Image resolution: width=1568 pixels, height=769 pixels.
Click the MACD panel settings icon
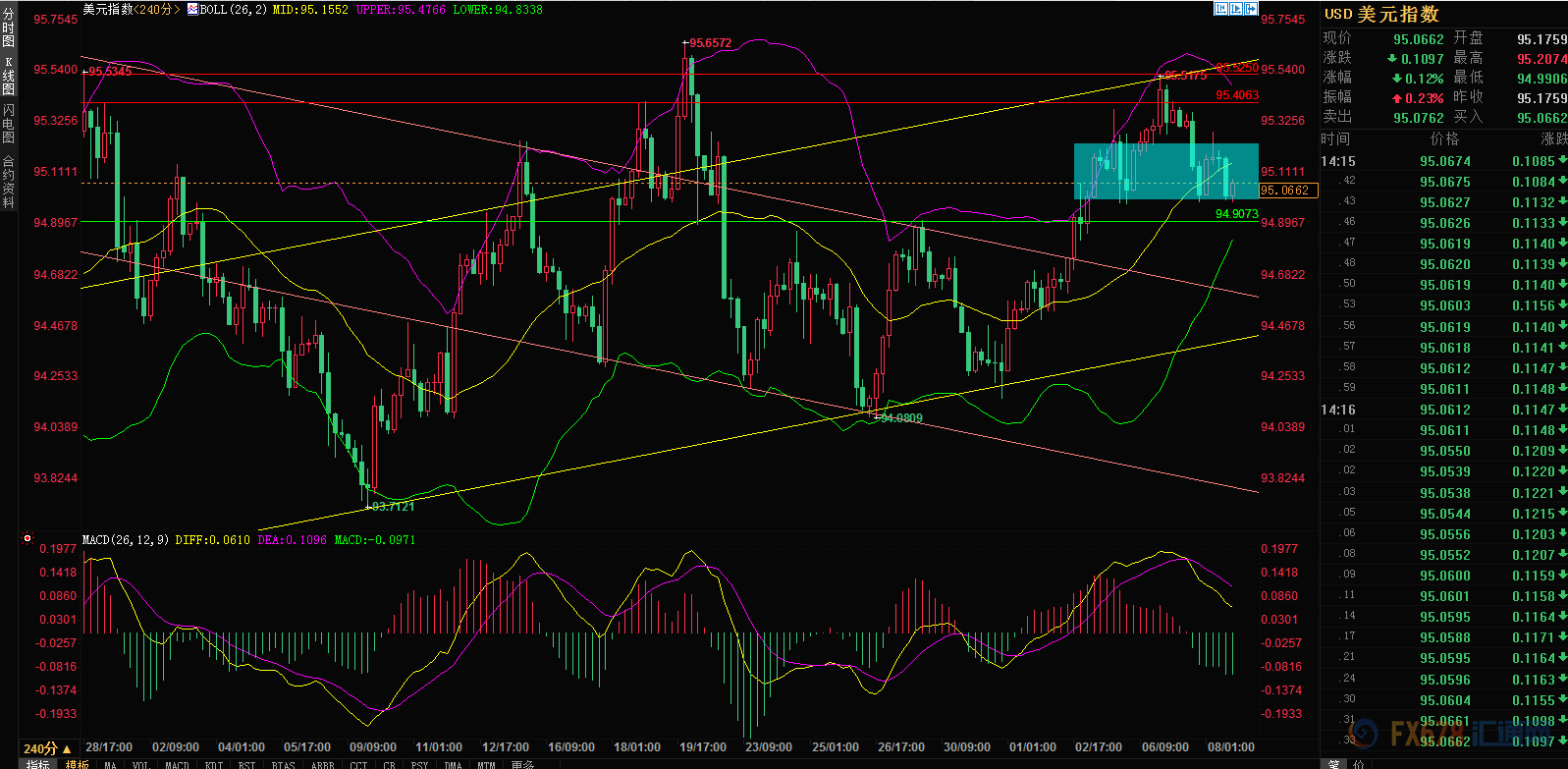[x=27, y=539]
